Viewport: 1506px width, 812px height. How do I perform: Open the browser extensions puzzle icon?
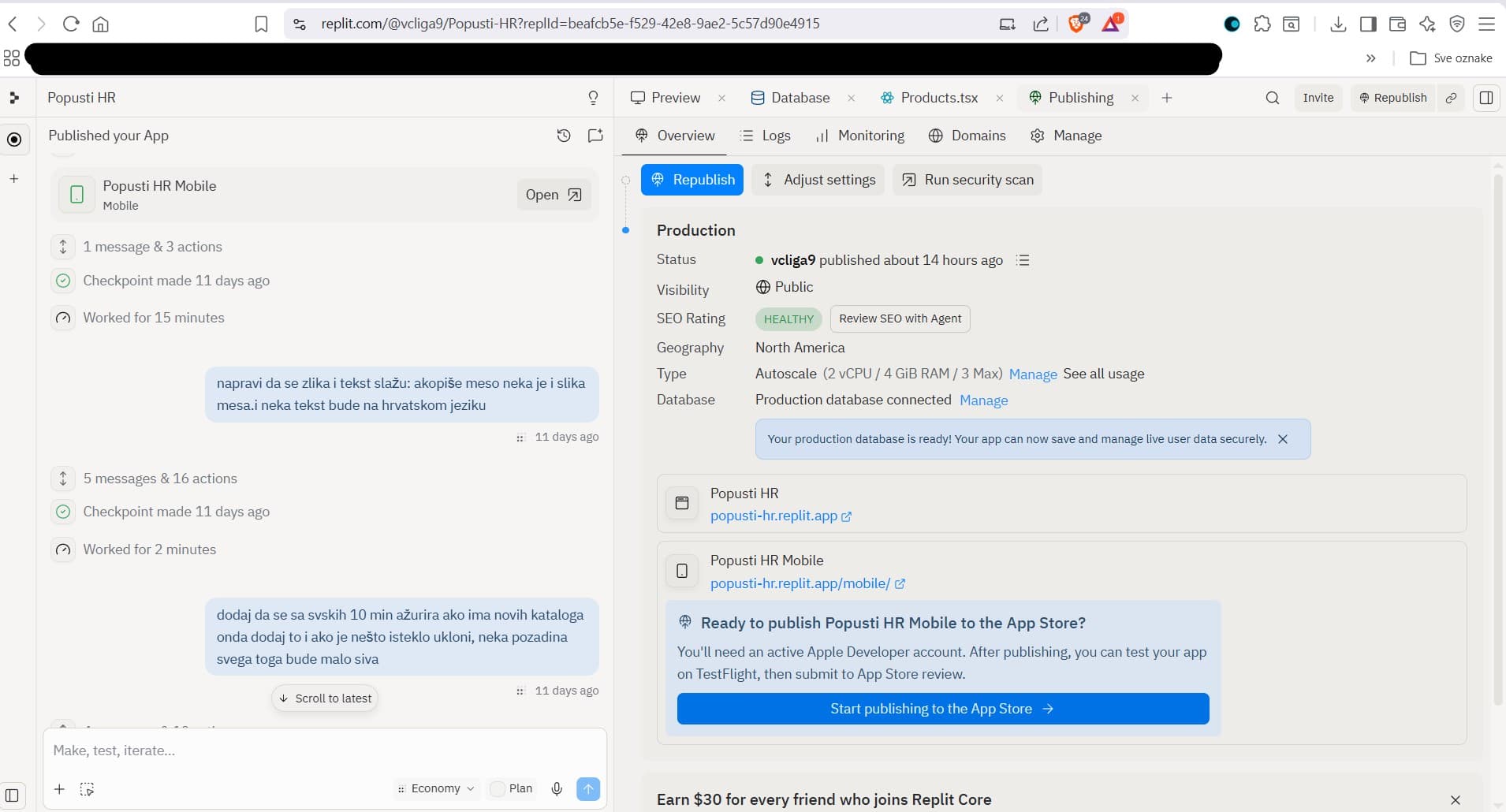pos(1262,24)
